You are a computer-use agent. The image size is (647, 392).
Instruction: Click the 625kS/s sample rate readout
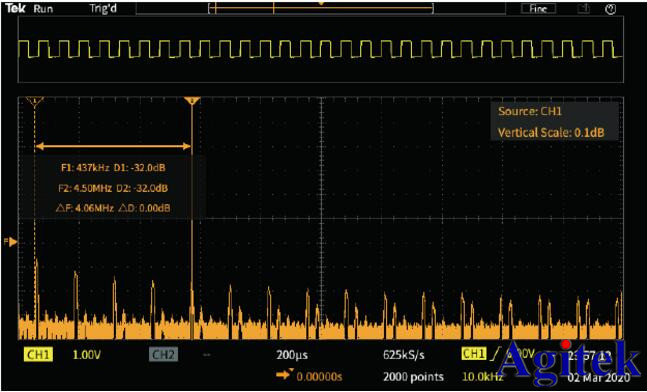[x=404, y=355]
